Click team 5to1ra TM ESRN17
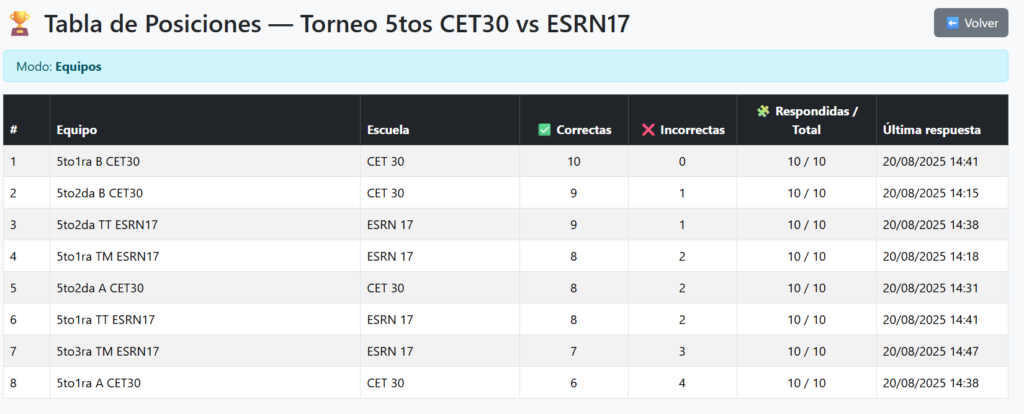Image resolution: width=1024 pixels, height=414 pixels. pyautogui.click(x=108, y=257)
